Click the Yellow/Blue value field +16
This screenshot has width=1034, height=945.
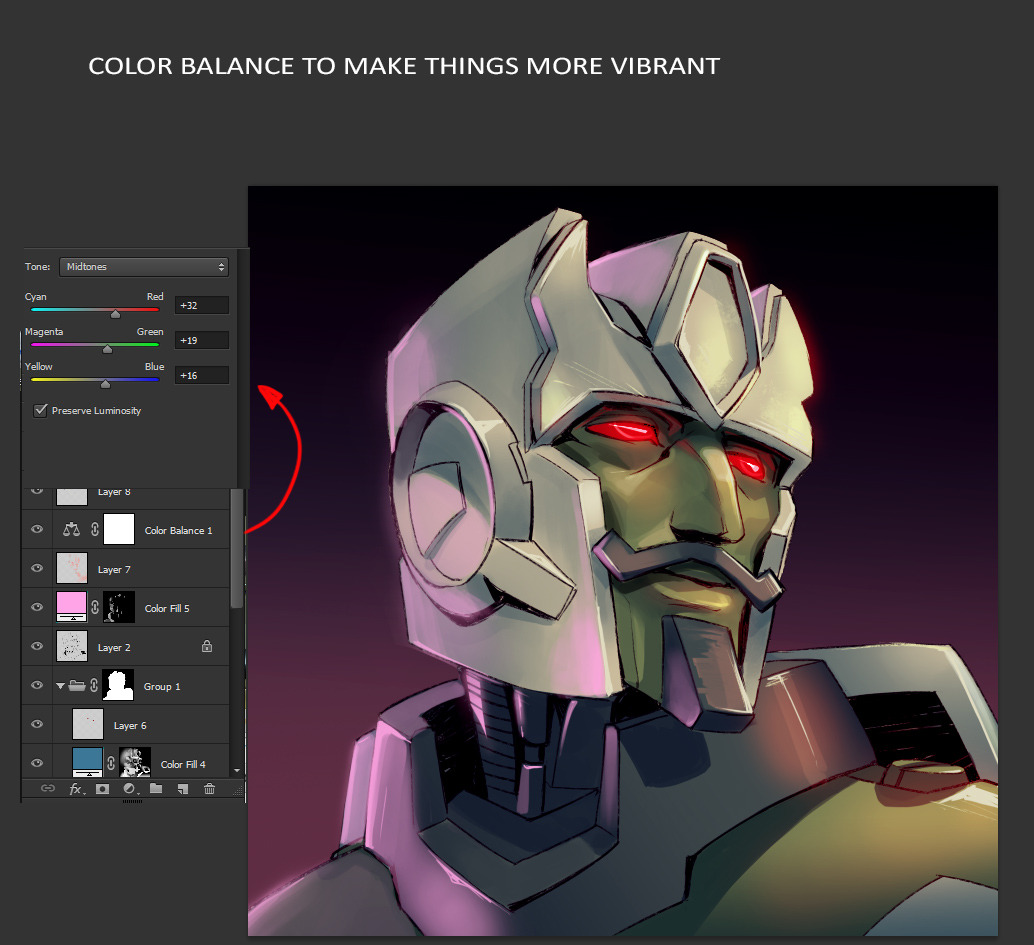(202, 375)
